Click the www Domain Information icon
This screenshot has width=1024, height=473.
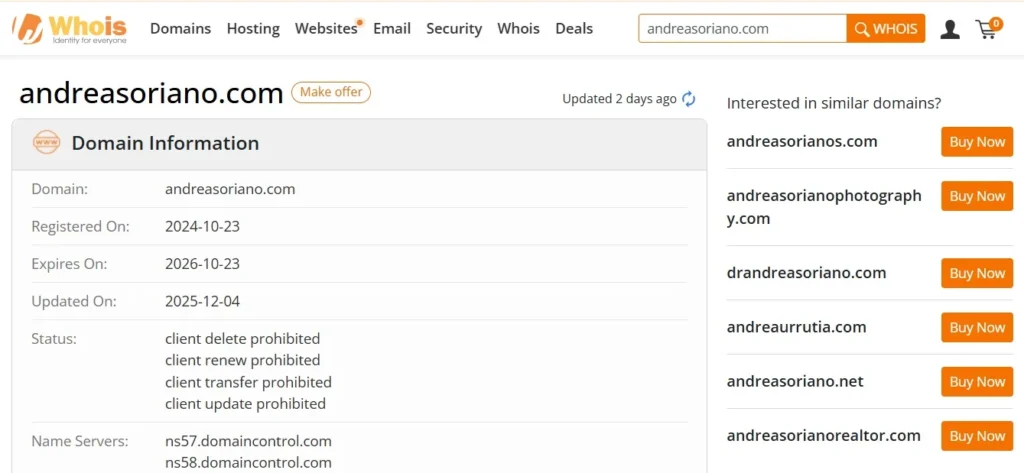point(46,142)
